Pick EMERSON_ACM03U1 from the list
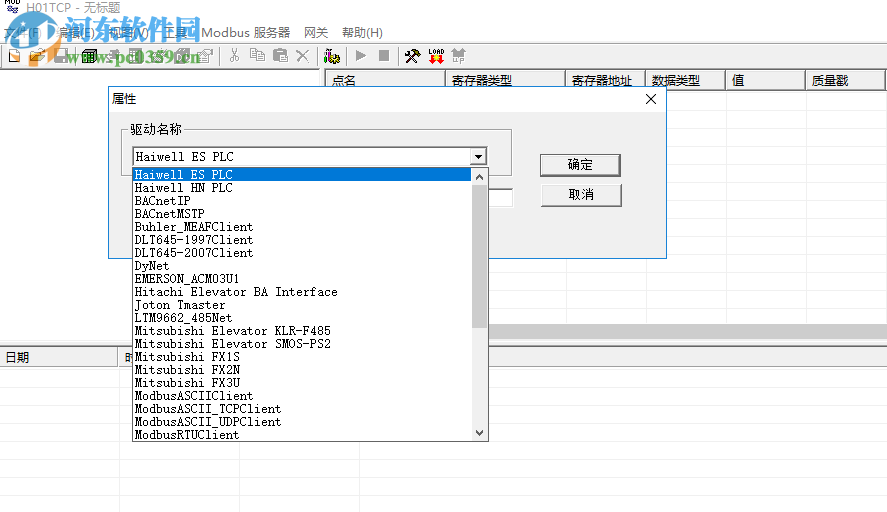This screenshot has height=512, width=887. click(x=302, y=279)
